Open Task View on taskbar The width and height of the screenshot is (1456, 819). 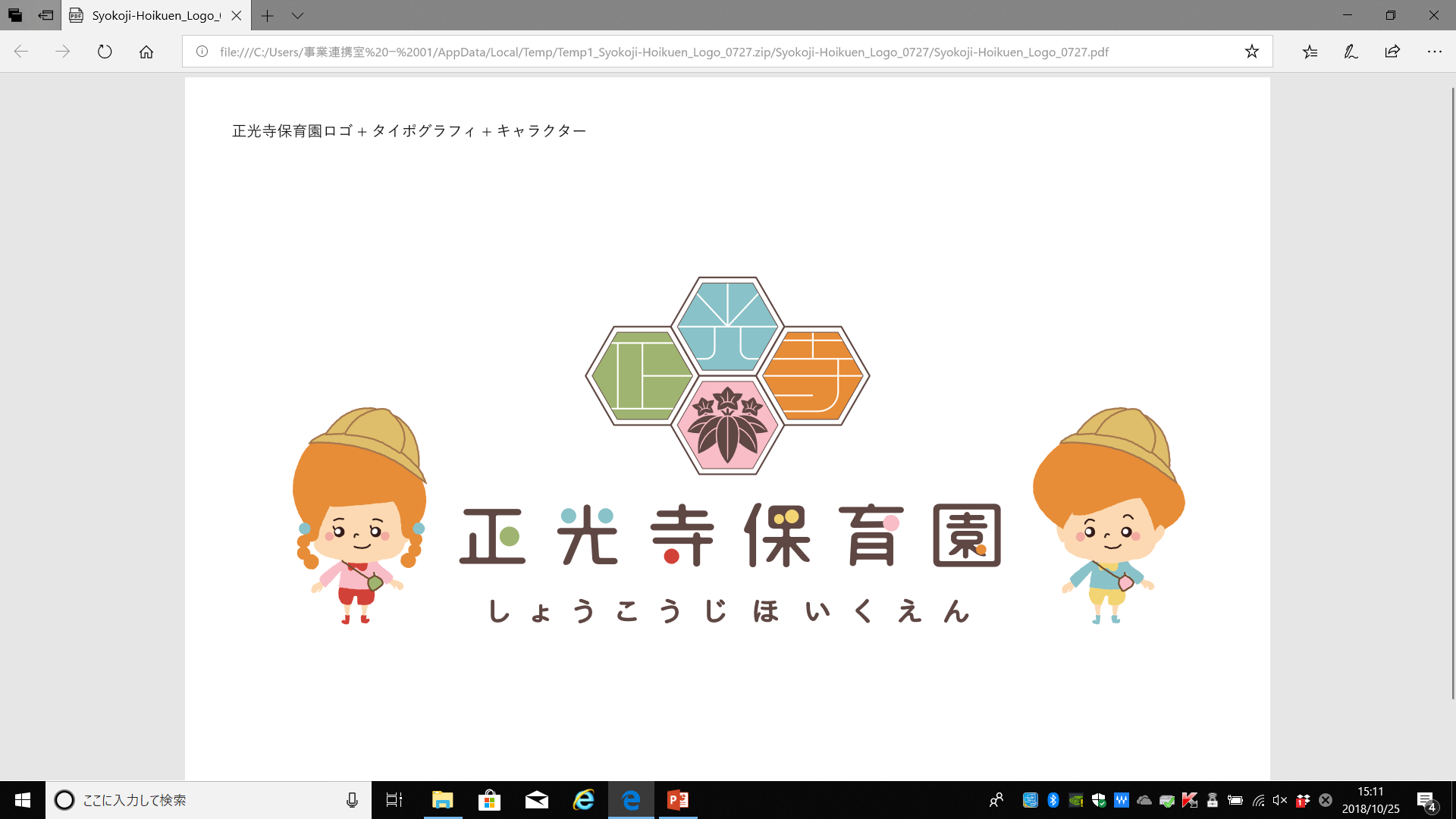394,800
